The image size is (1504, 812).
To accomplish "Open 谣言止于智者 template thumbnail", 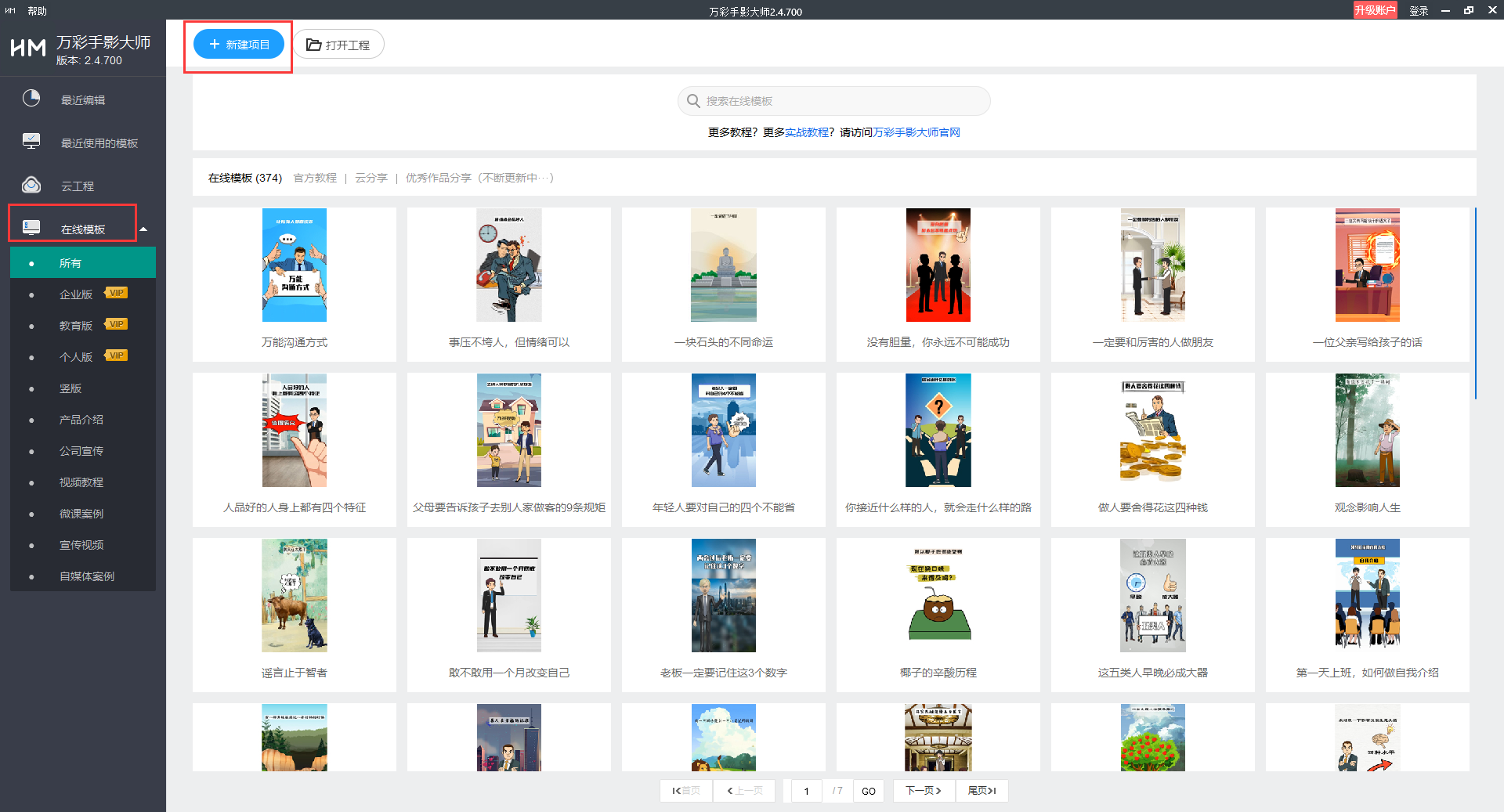I will (295, 595).
